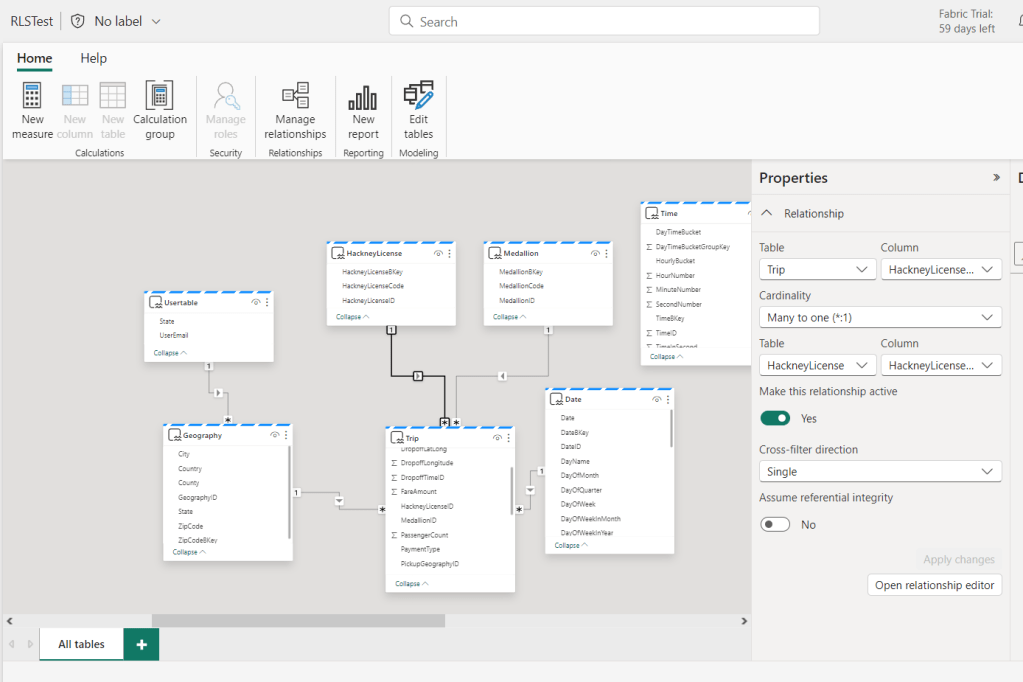Toggle off Make this relationship active
Image resolution: width=1023 pixels, height=682 pixels.
[x=775, y=418]
